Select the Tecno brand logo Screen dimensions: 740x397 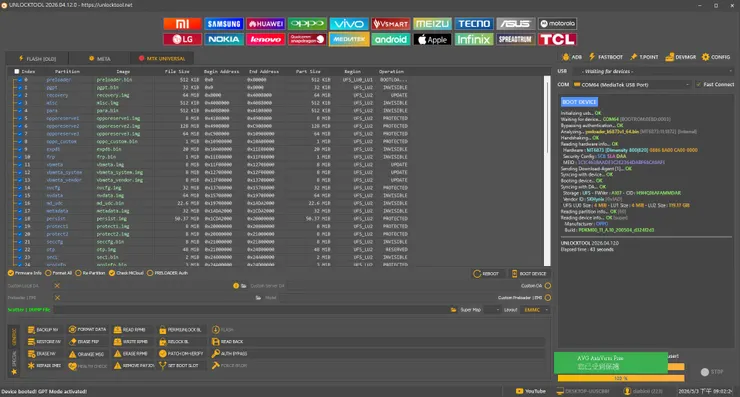pos(474,24)
